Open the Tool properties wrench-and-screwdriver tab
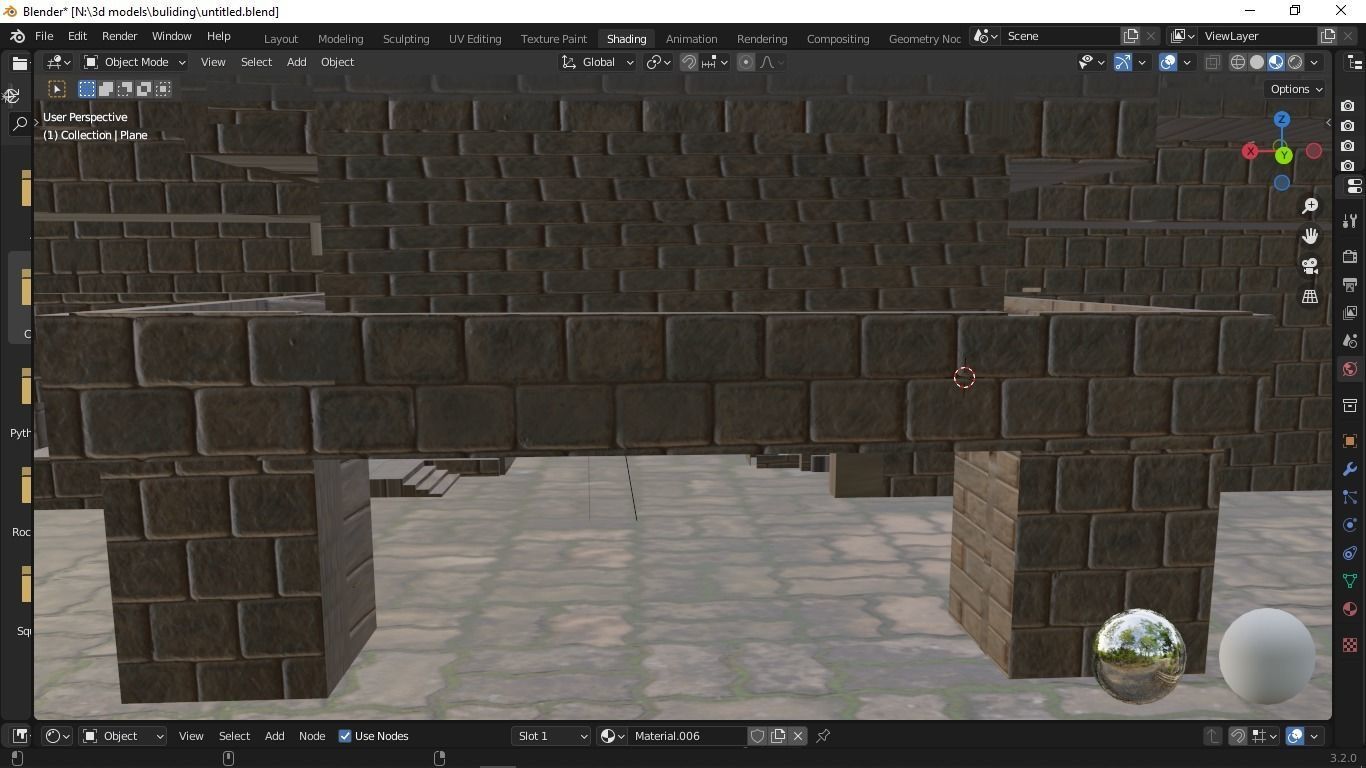The image size is (1366, 768). pos(1350,221)
